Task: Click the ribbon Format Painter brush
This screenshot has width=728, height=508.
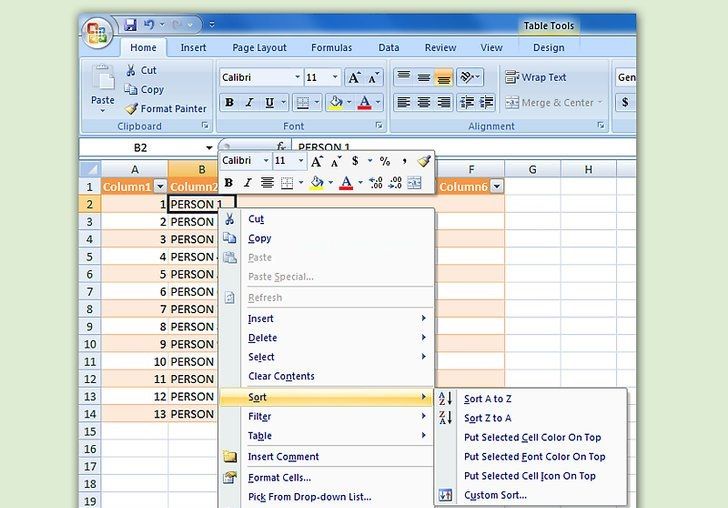Action: click(131, 109)
